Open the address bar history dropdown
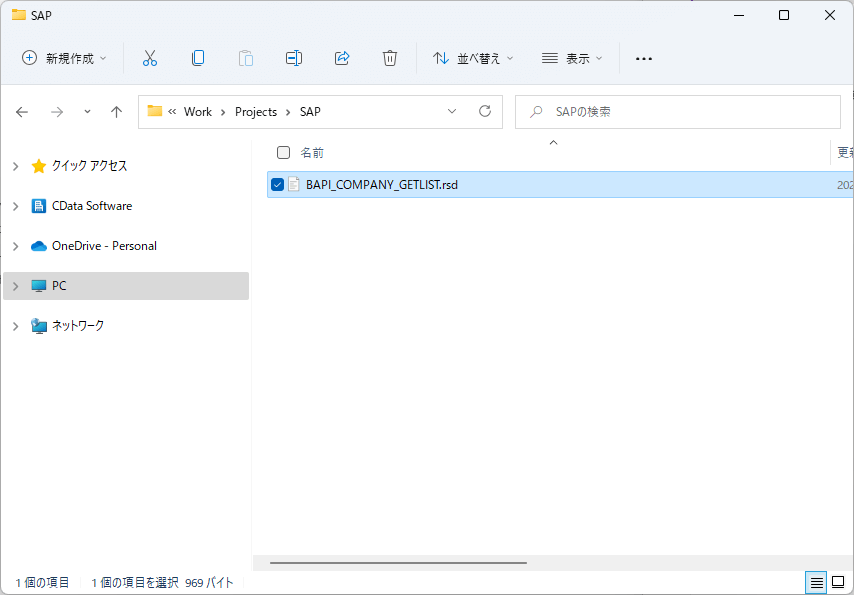Screen dimensions: 854x595 tap(452, 112)
